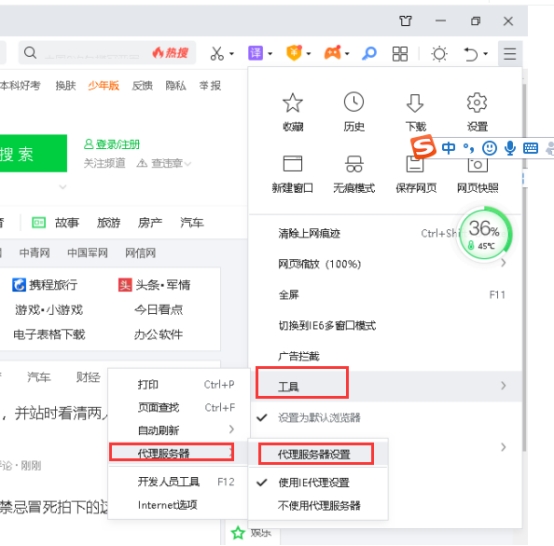
Task: Open 网页缩放 (100%) submenu
Action: tap(385, 264)
